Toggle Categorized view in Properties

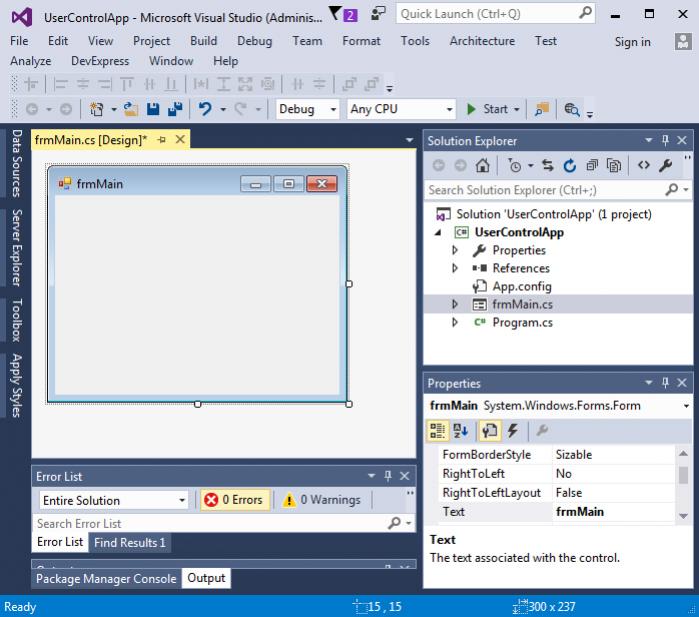[x=437, y=430]
